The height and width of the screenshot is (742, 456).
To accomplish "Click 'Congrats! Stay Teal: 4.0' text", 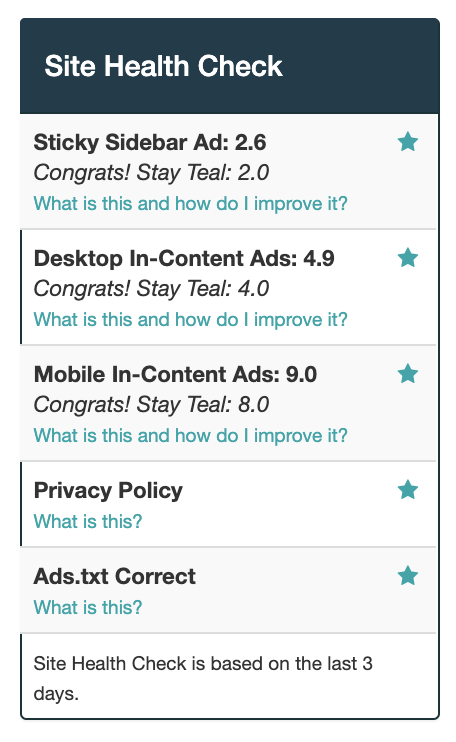I will pos(151,289).
